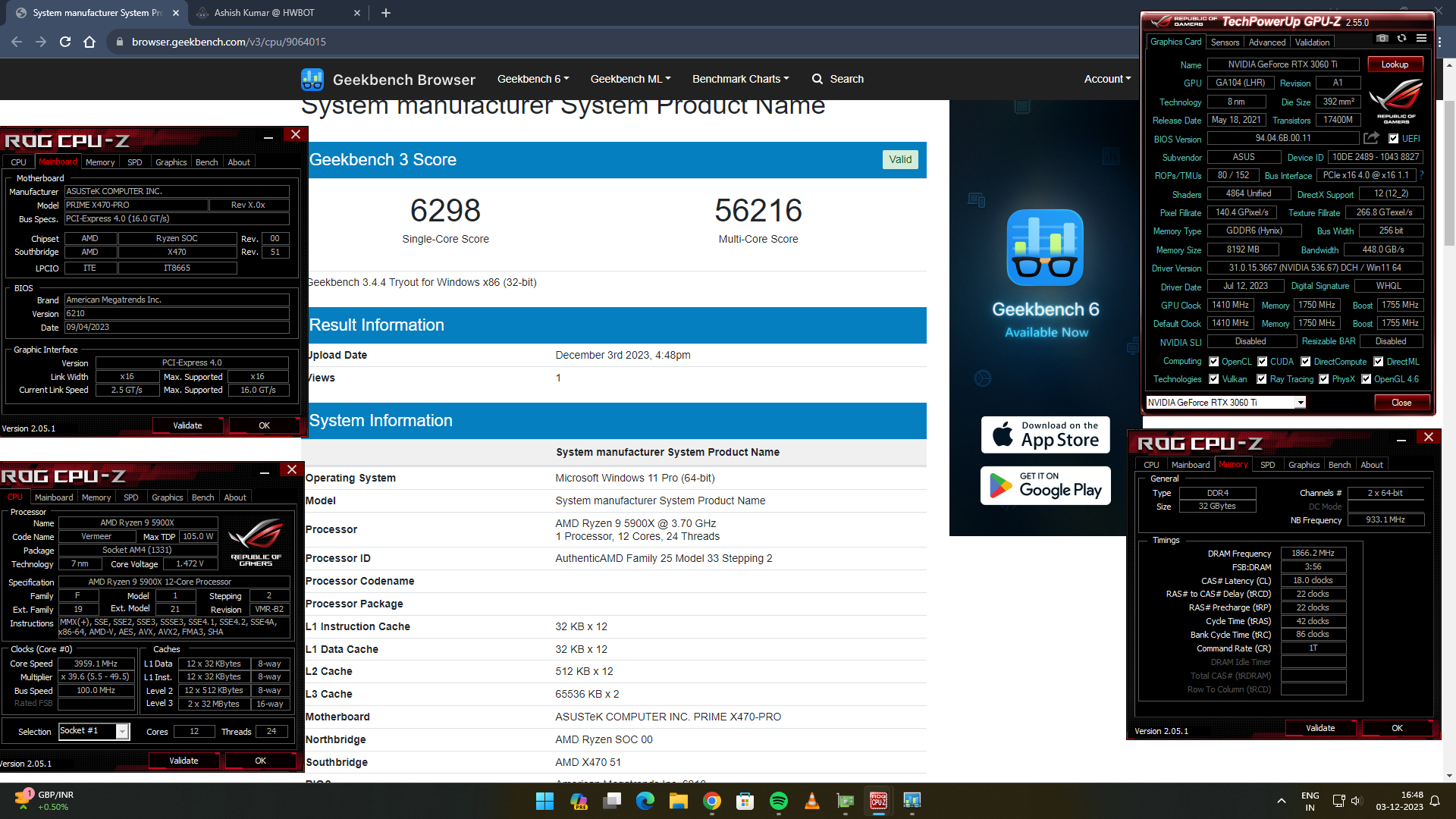Click the Geekbench 6 app icon in the sidebar ad

[1045, 247]
